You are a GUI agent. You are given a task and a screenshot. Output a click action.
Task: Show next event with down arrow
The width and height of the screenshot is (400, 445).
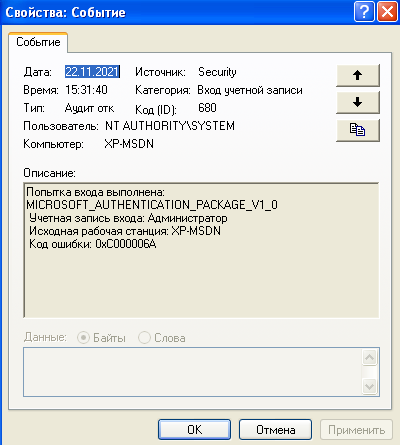(x=358, y=102)
